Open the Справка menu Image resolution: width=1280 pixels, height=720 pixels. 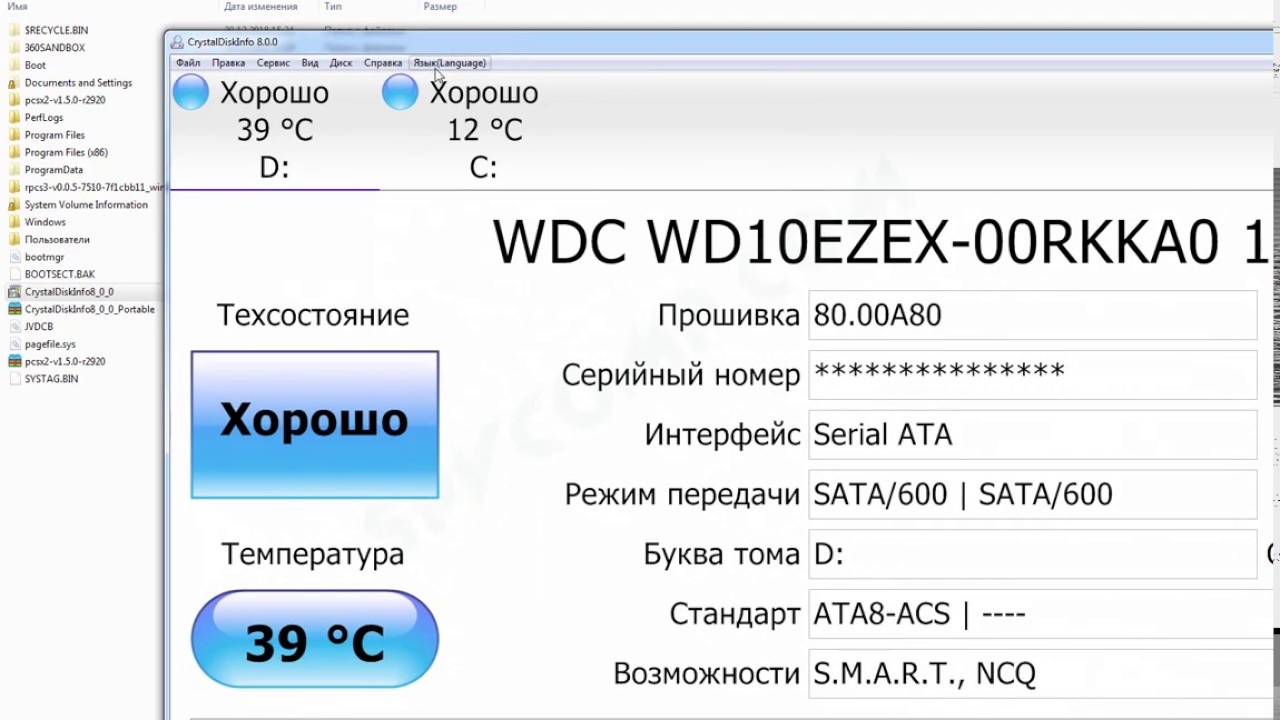(383, 63)
